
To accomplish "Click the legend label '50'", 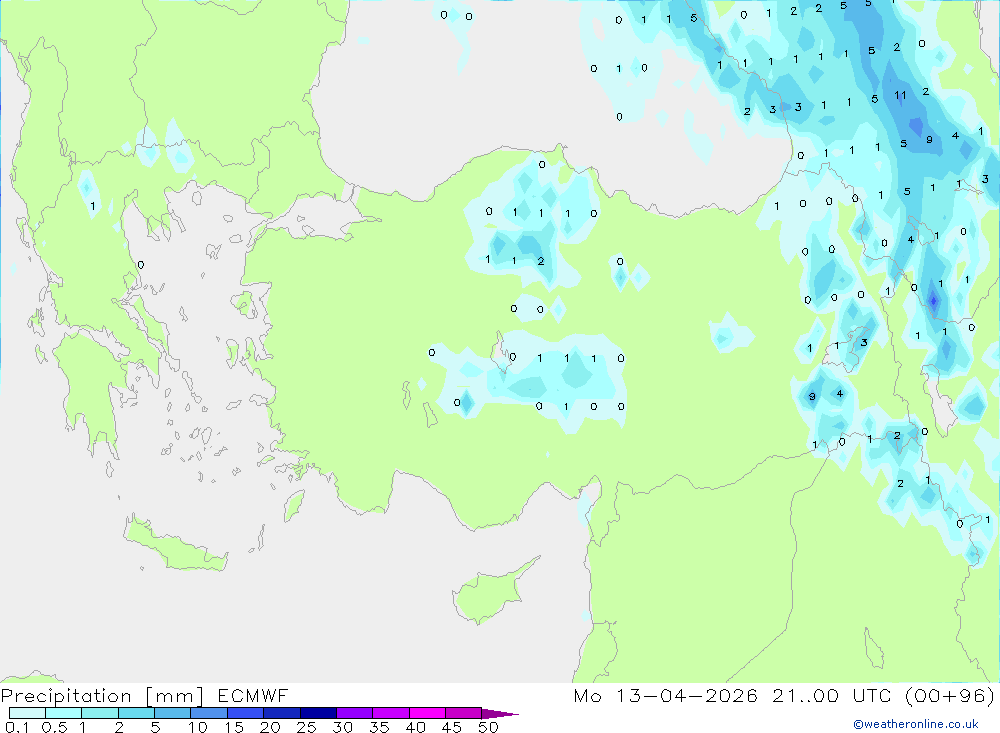I will tap(488, 727).
